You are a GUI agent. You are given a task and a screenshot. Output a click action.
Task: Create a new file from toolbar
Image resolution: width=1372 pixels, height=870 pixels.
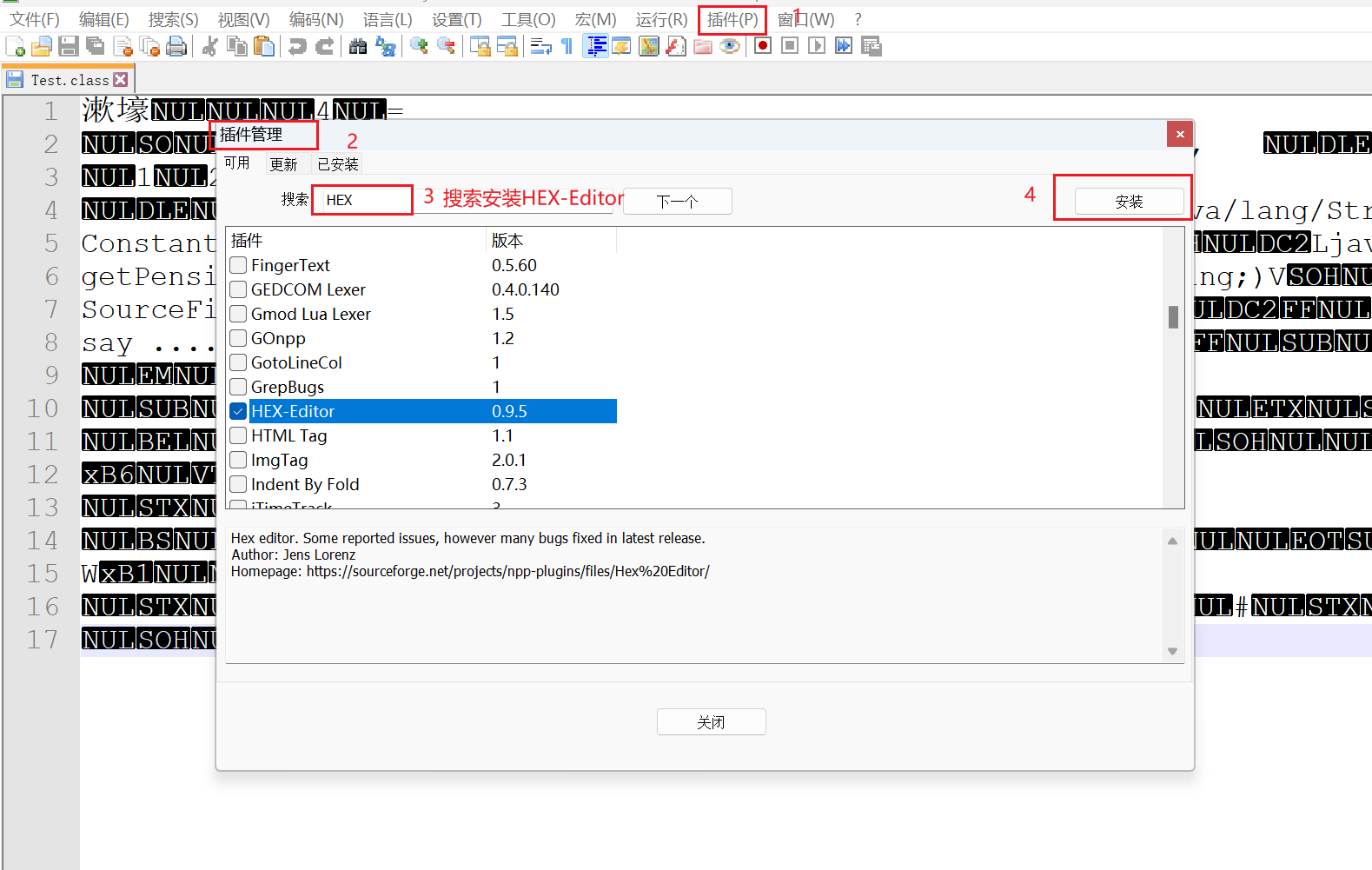16,46
